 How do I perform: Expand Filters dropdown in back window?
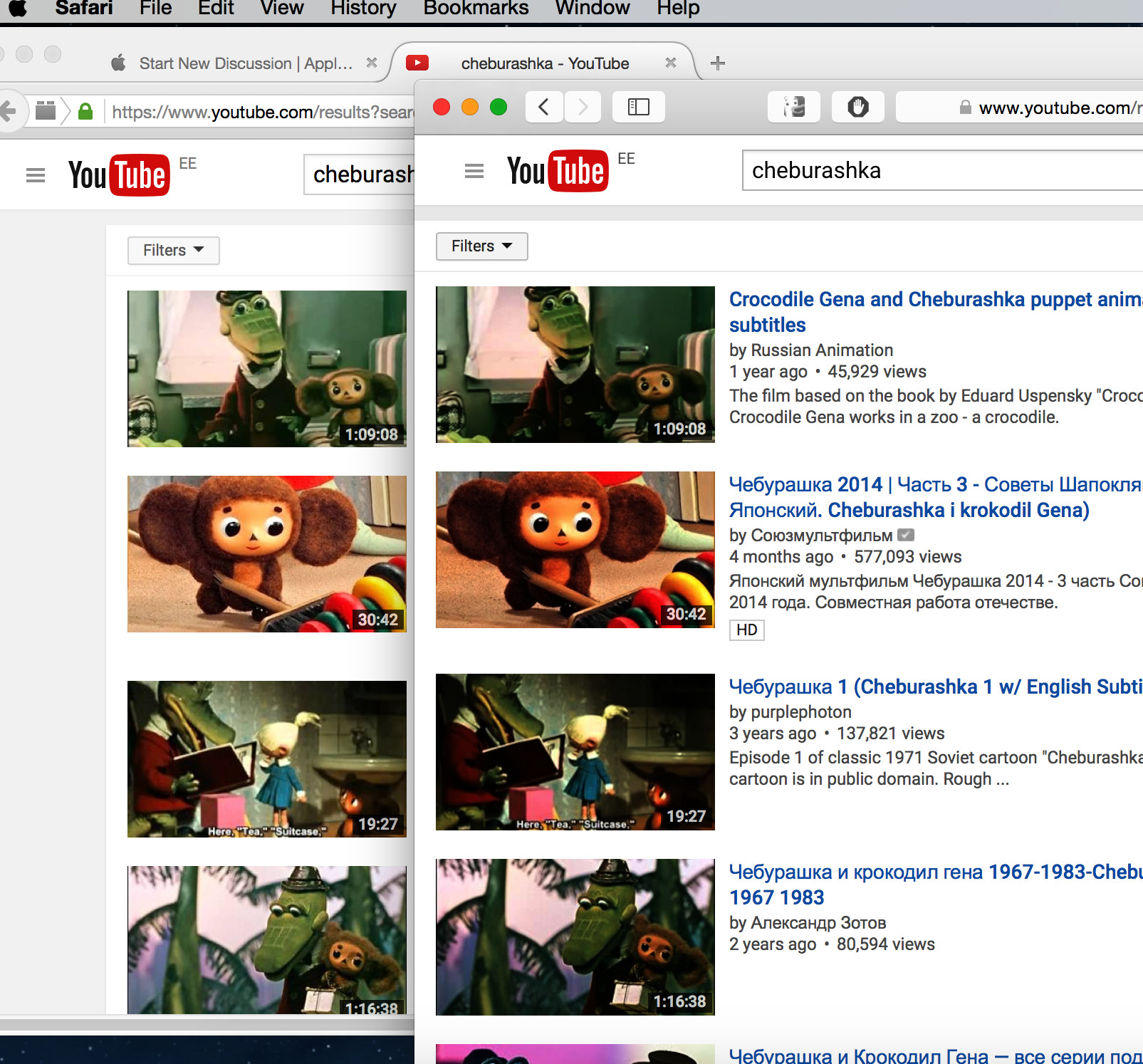(173, 250)
